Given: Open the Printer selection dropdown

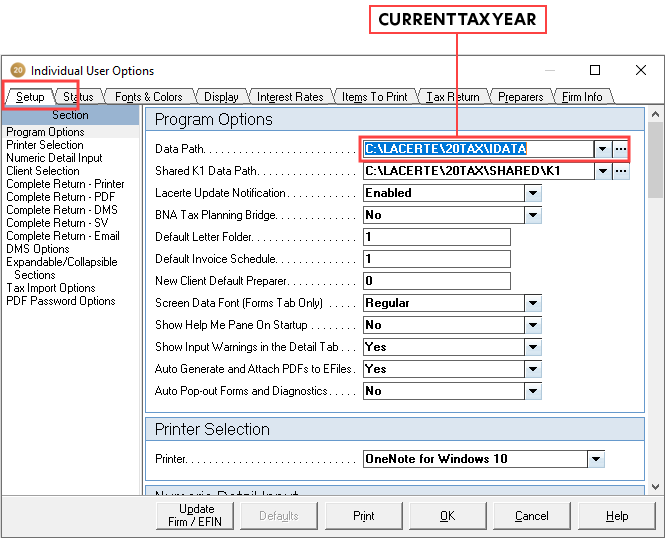Looking at the screenshot, I should coord(596,459).
